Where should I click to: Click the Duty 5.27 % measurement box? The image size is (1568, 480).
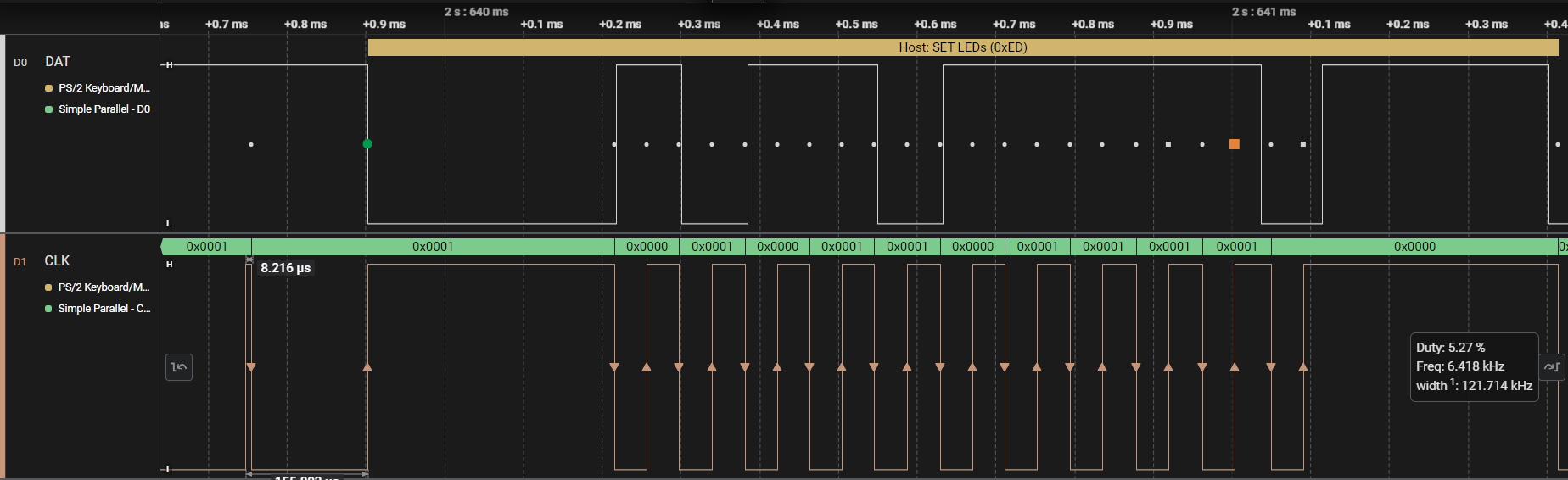coord(1474,366)
